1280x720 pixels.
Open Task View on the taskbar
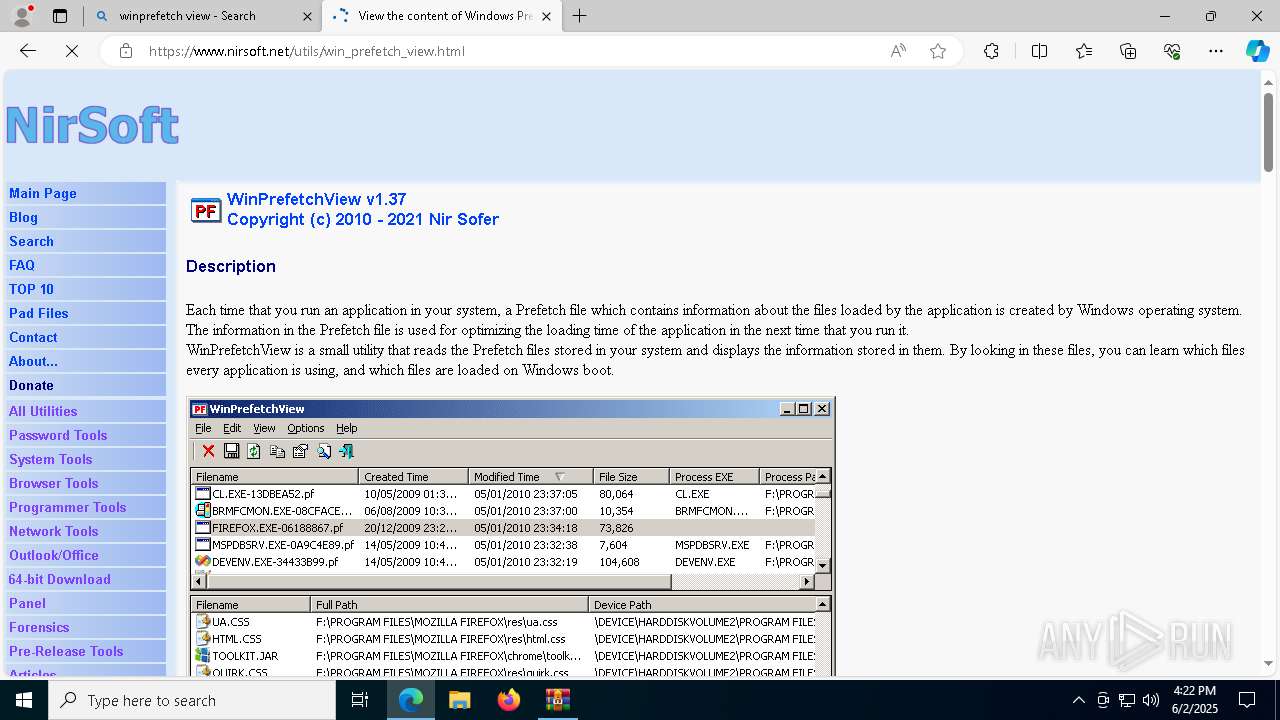pos(361,700)
